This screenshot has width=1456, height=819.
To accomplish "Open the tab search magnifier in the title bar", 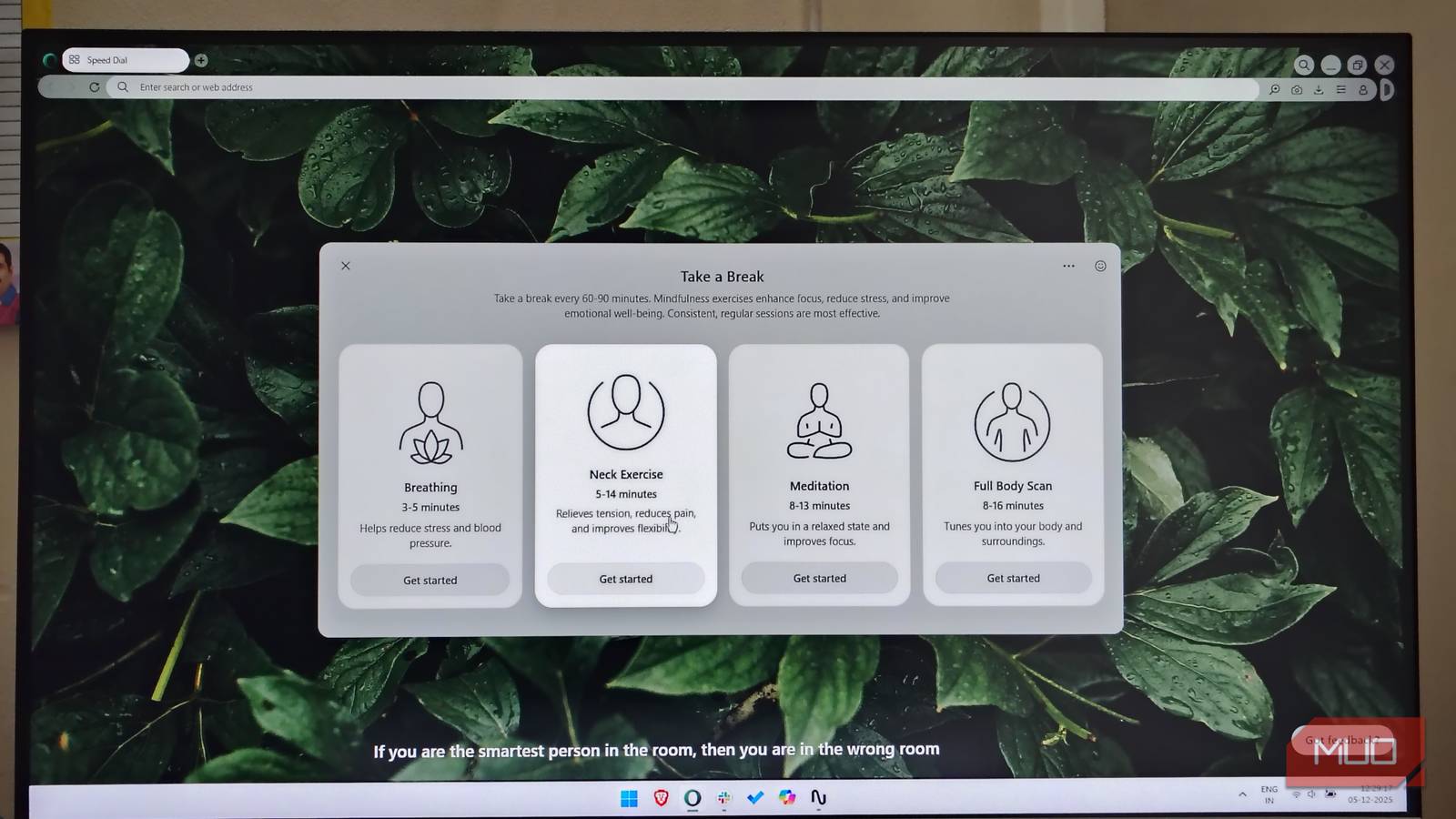I will tap(1304, 65).
